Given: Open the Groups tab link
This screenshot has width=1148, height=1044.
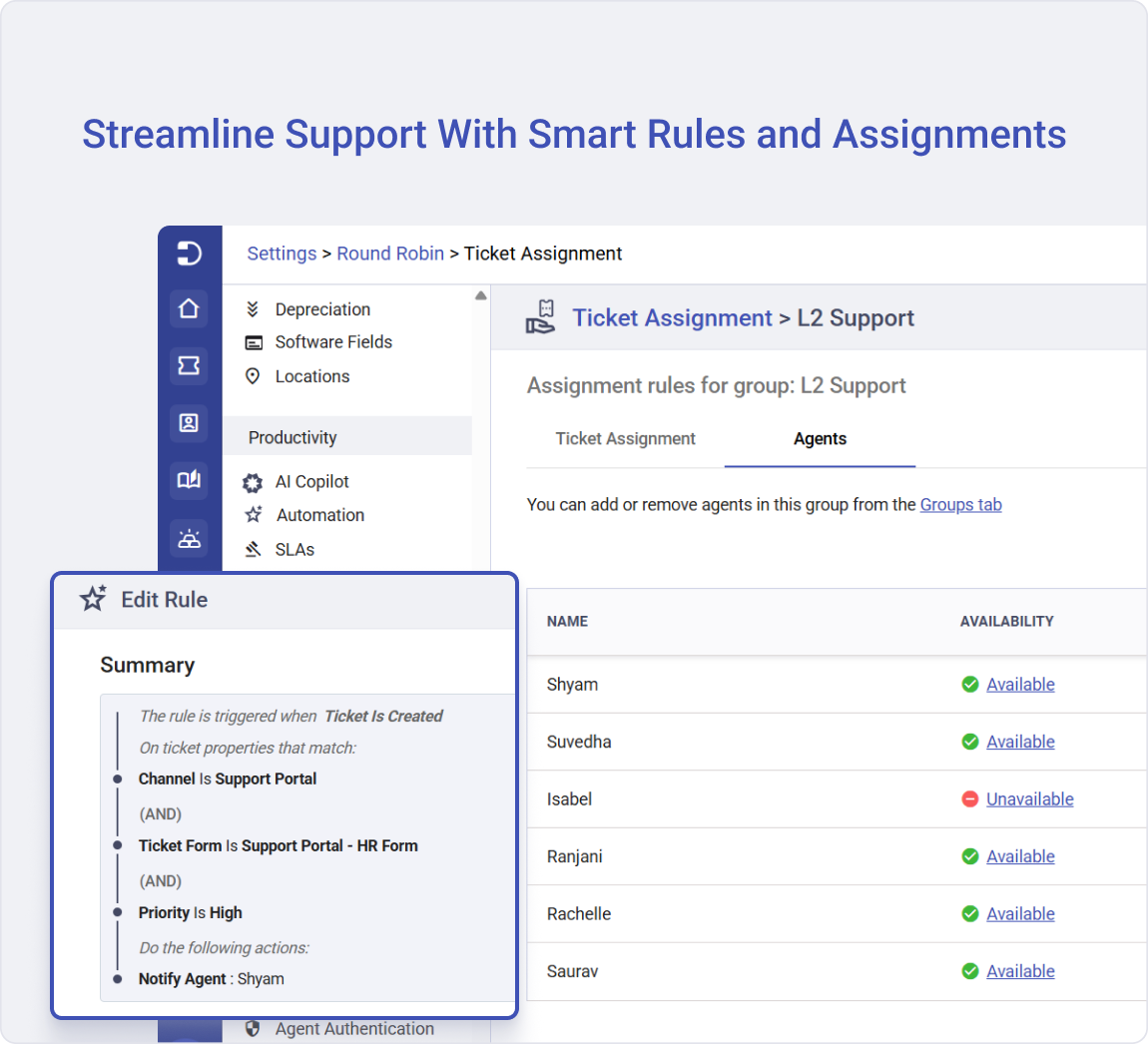Looking at the screenshot, I should click(960, 504).
